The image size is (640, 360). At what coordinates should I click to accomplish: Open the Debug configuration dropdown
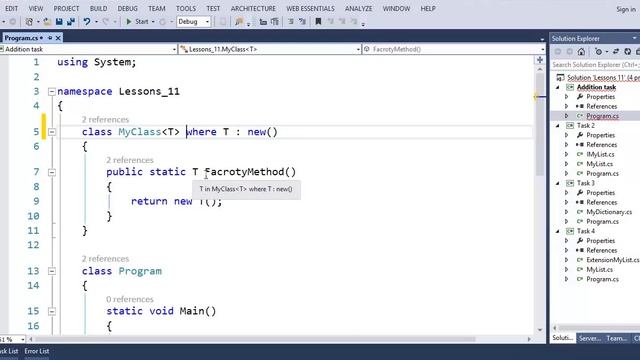193,22
